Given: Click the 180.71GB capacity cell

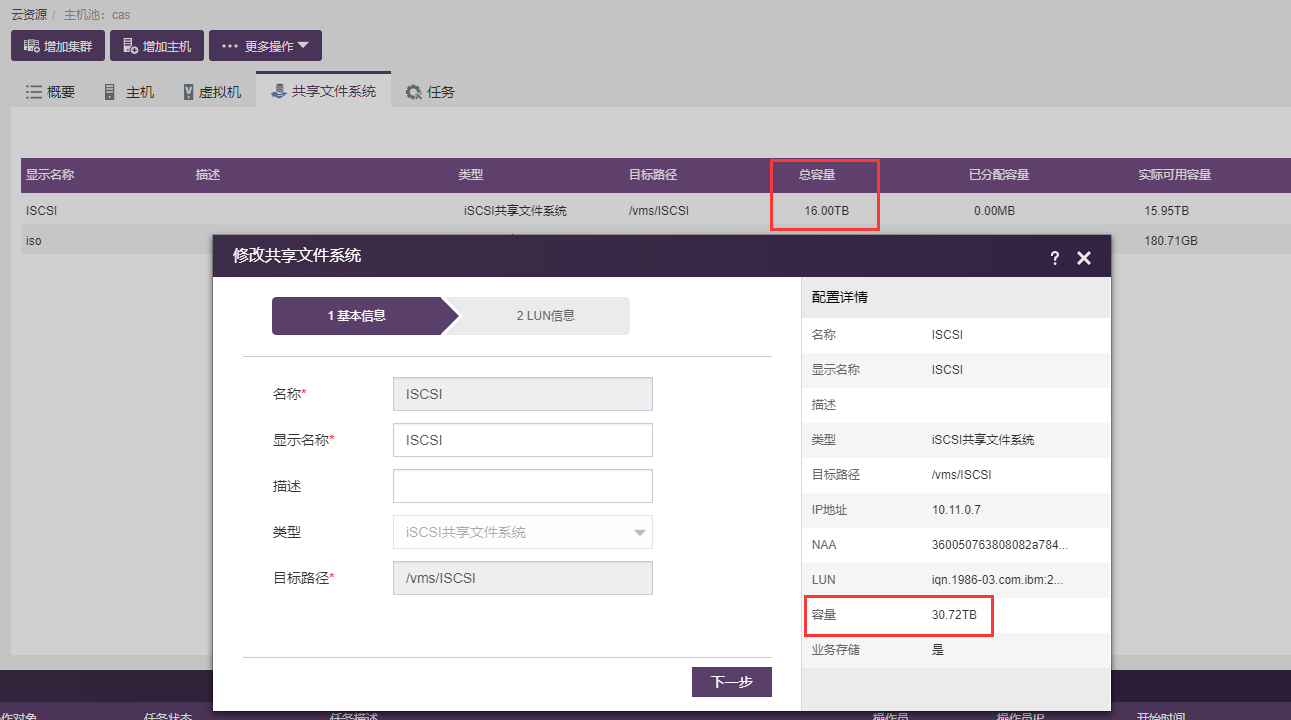Looking at the screenshot, I should pyautogui.click(x=1171, y=241).
